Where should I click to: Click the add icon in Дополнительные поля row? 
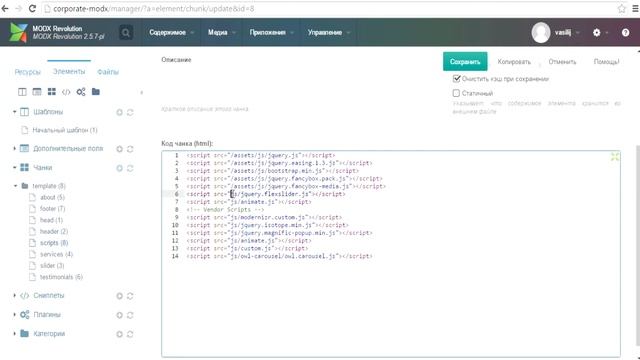pos(119,149)
